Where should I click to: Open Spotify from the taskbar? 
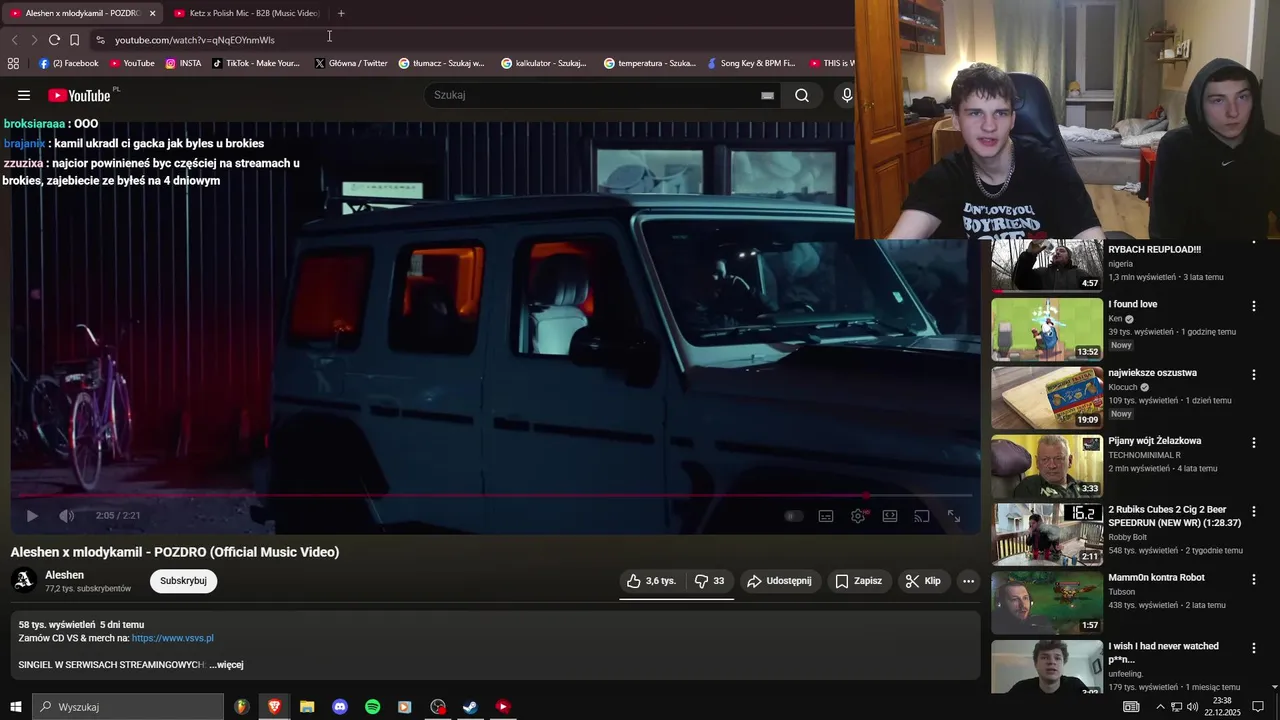tap(372, 707)
